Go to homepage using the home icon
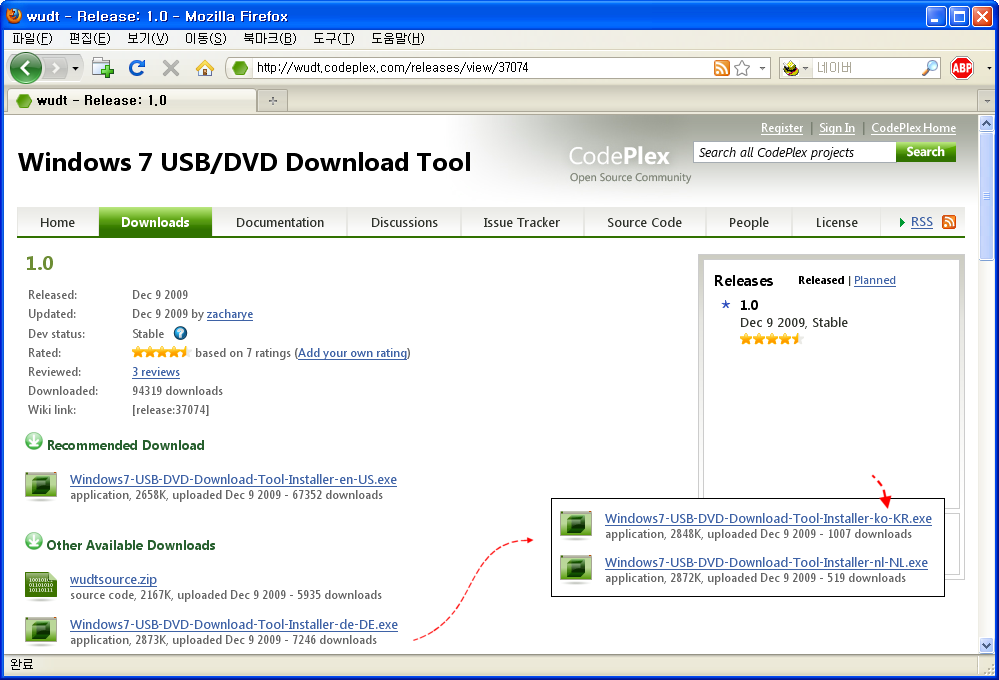The image size is (999, 680). (206, 68)
